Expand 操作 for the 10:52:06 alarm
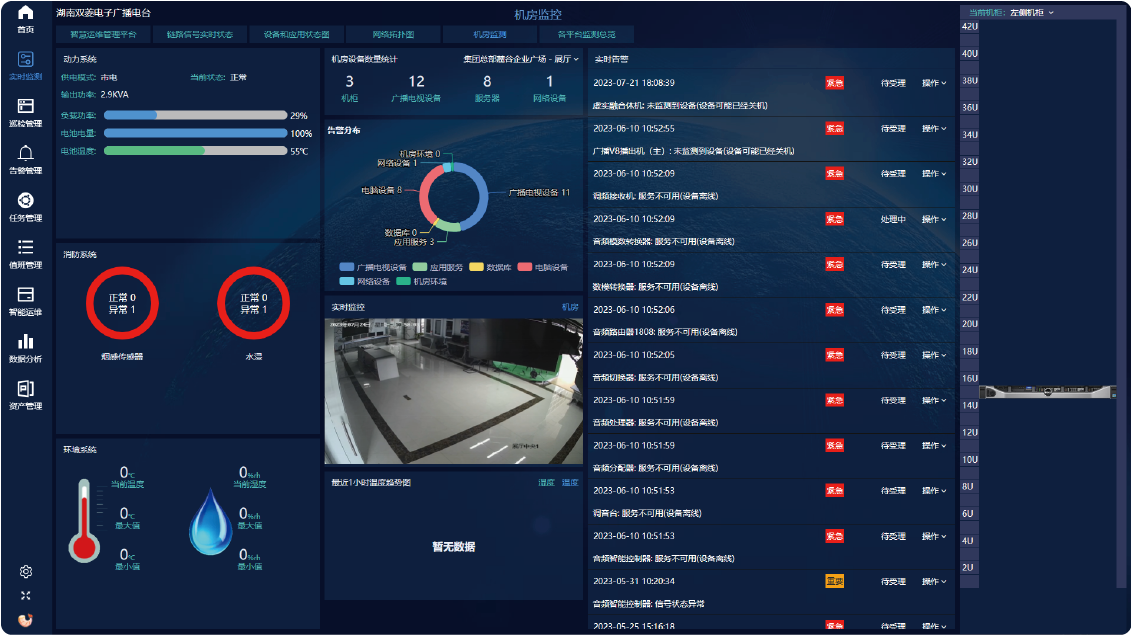 click(933, 310)
